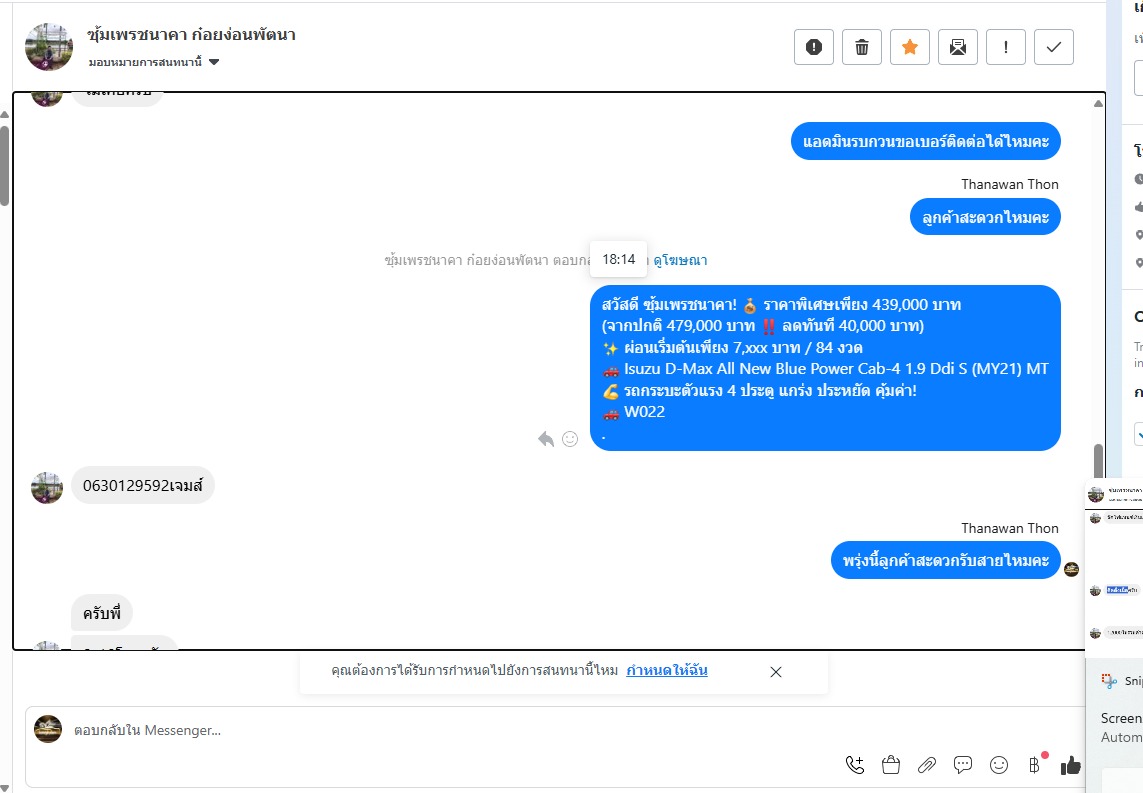Open the emoji picker in reply bar
Viewport: 1143px width, 793px height.
pyautogui.click(x=999, y=765)
